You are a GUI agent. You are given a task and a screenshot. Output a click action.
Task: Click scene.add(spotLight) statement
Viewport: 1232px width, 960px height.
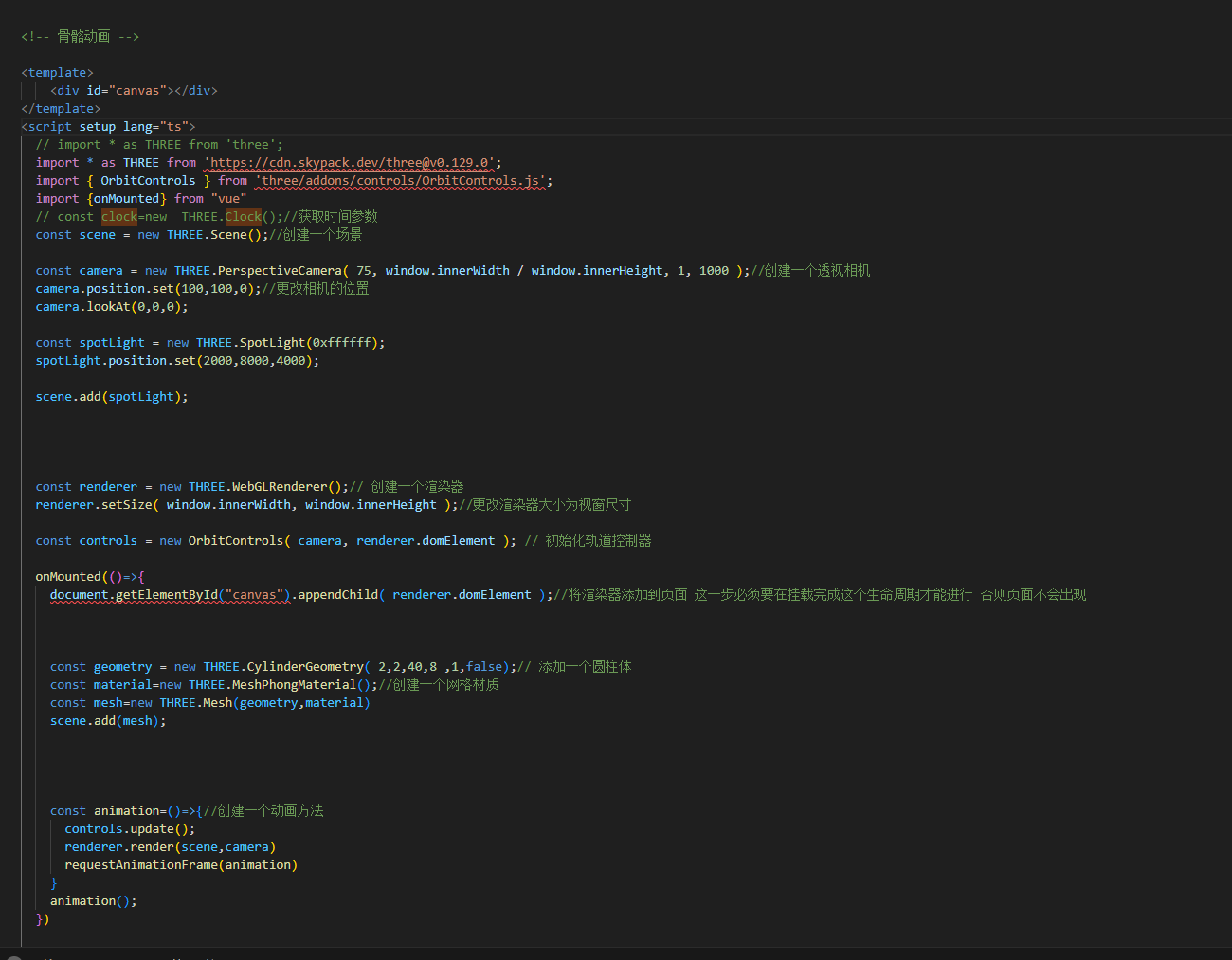pyautogui.click(x=112, y=397)
